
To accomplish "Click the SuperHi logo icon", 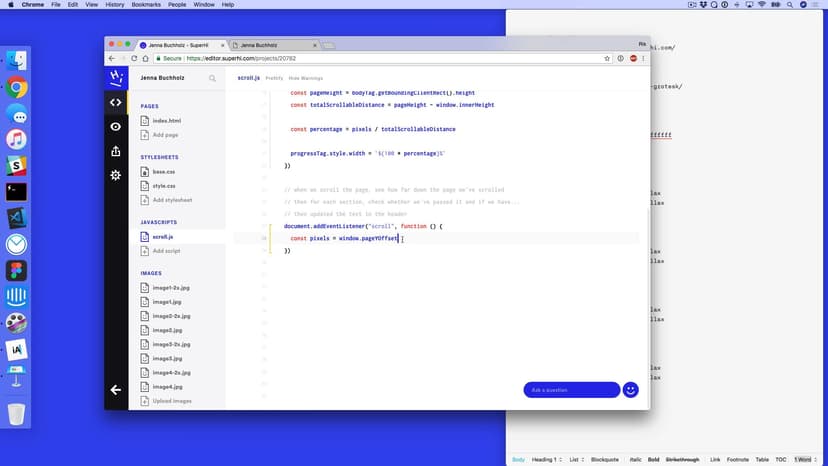I will click(116, 77).
